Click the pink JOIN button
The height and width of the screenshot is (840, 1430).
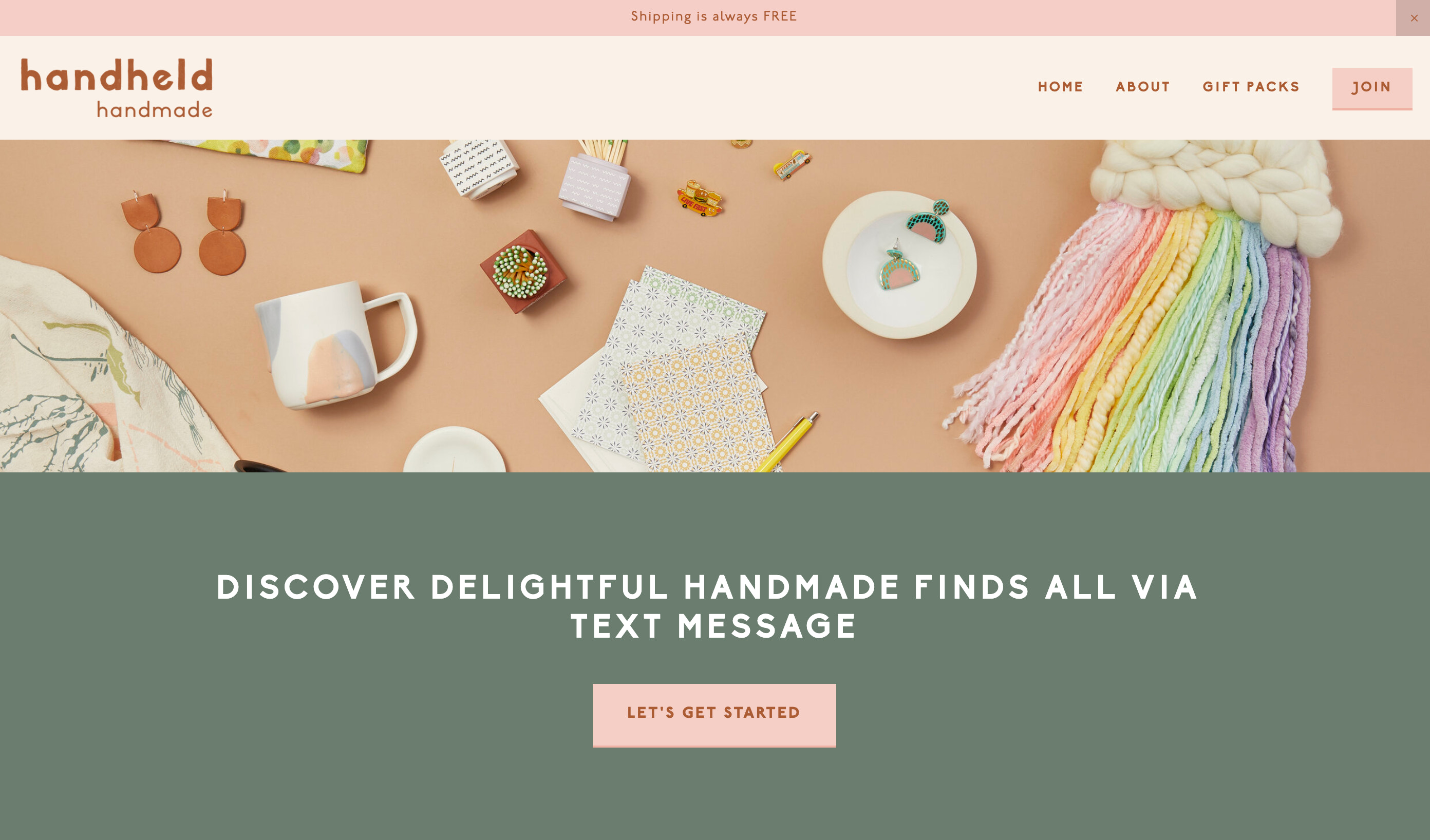1371,88
